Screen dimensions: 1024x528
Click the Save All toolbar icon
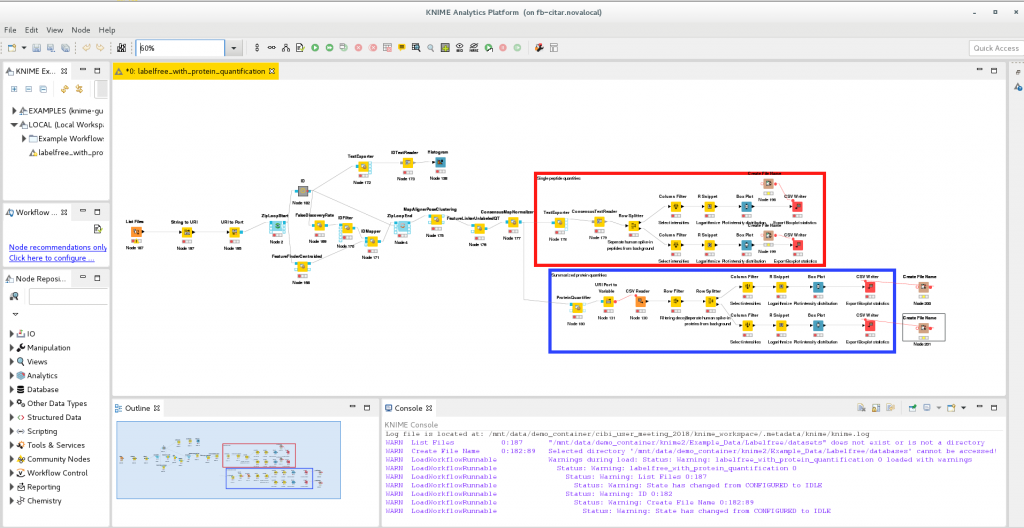[65, 48]
